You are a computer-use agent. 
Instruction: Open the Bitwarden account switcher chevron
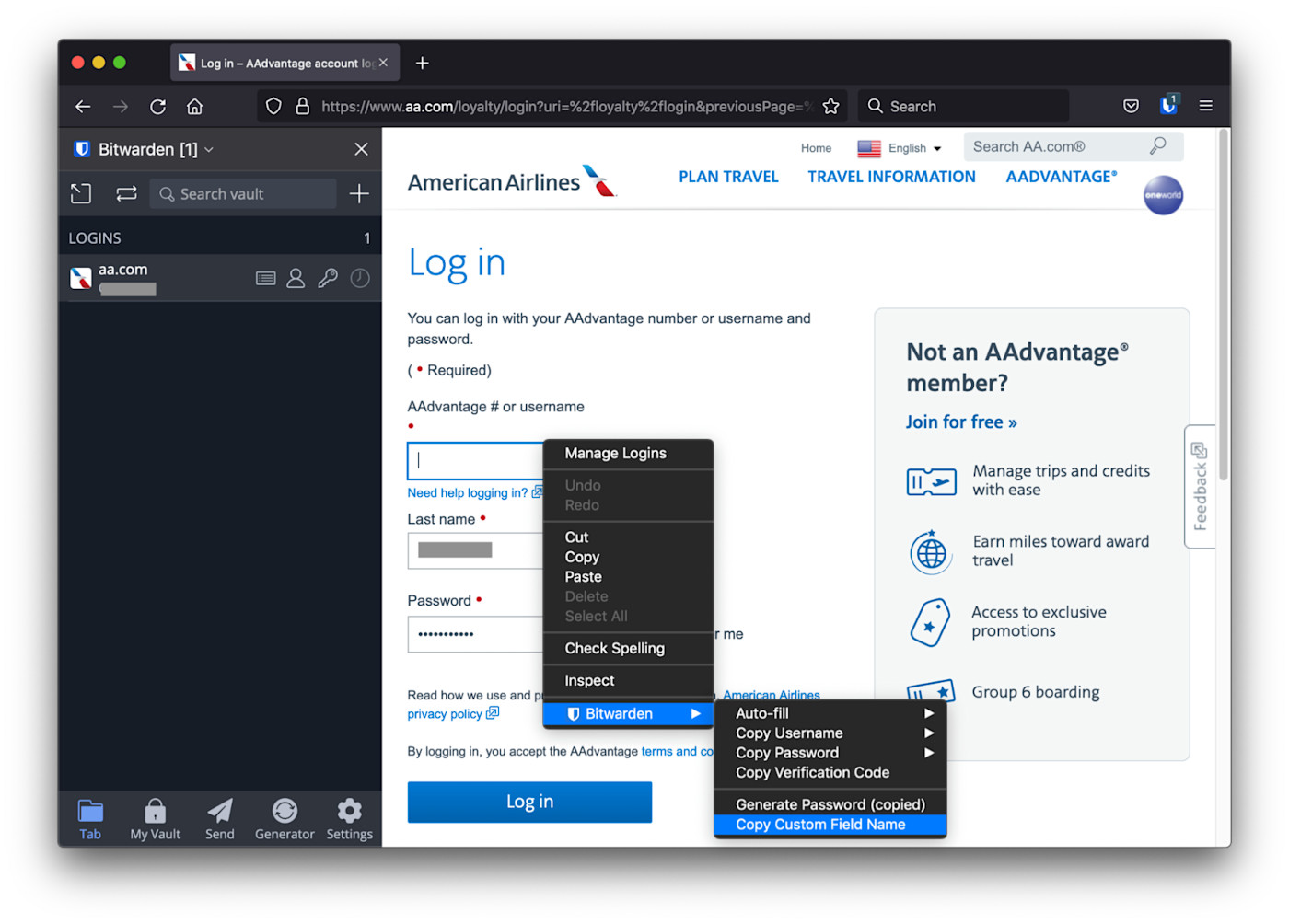(x=209, y=148)
